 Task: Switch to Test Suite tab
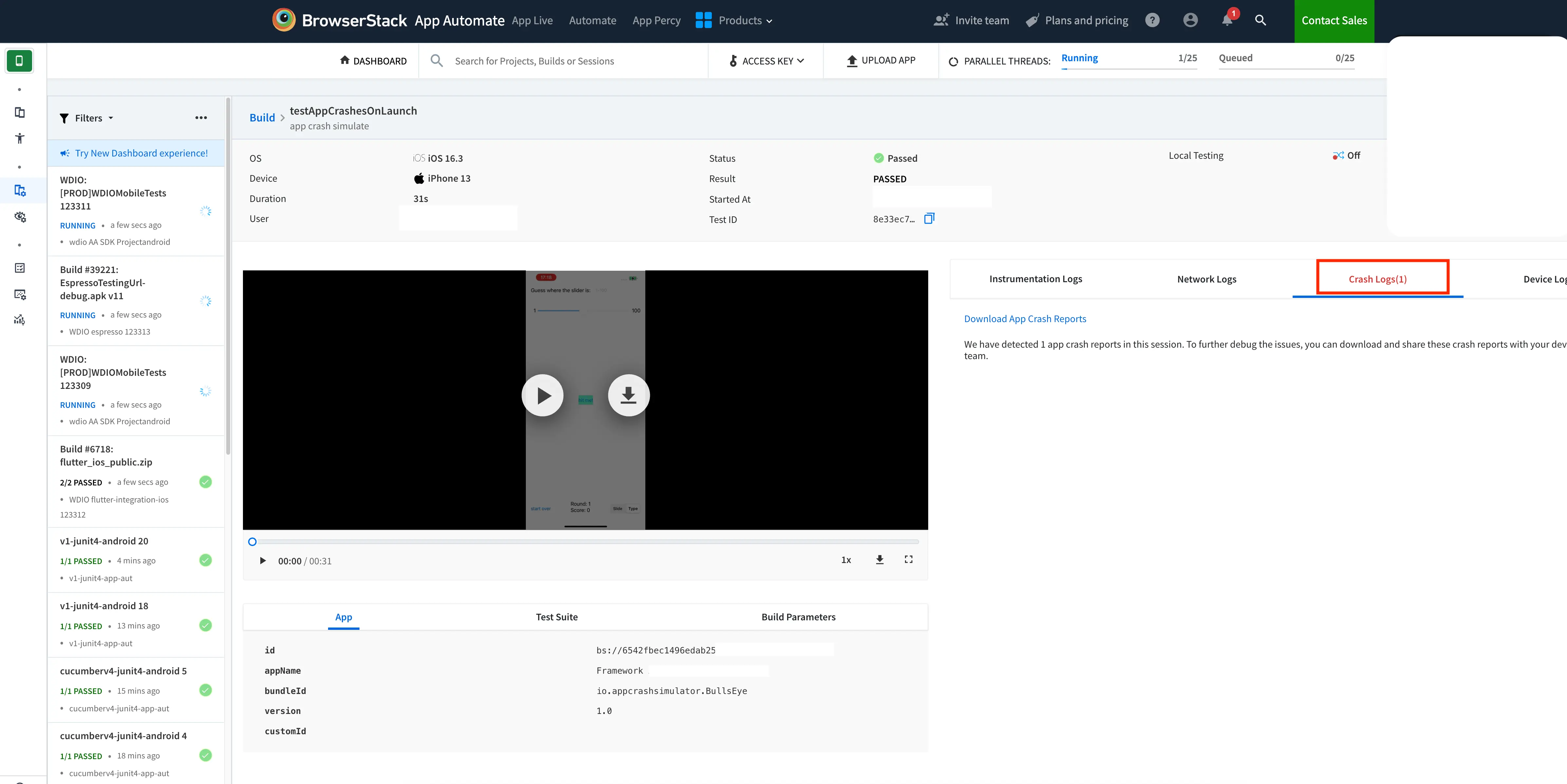[557, 617]
